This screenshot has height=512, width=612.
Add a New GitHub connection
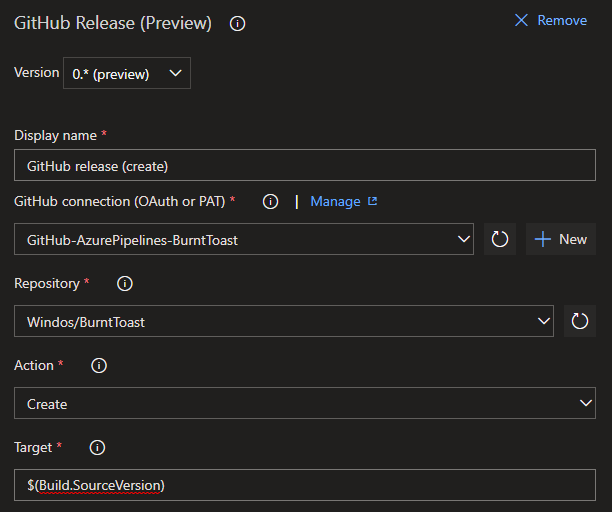click(x=561, y=239)
